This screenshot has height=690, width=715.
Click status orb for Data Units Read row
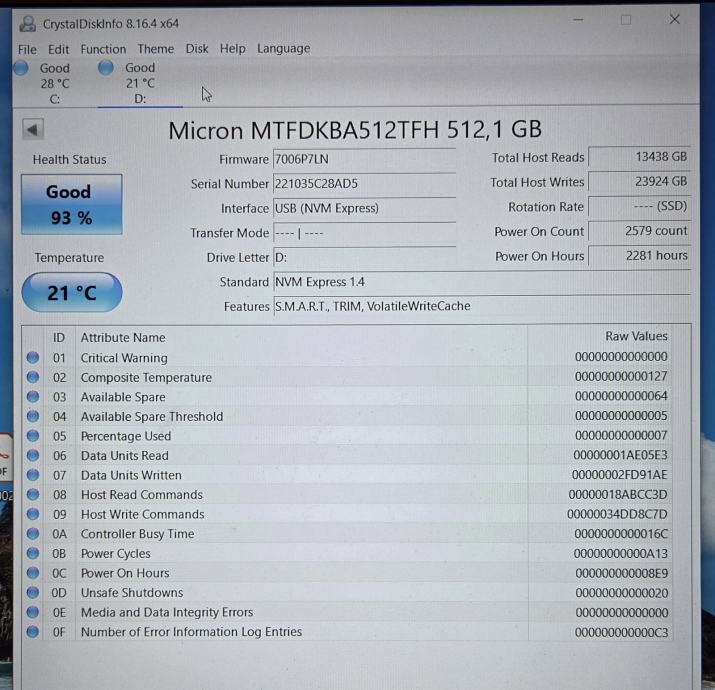pyautogui.click(x=32, y=455)
